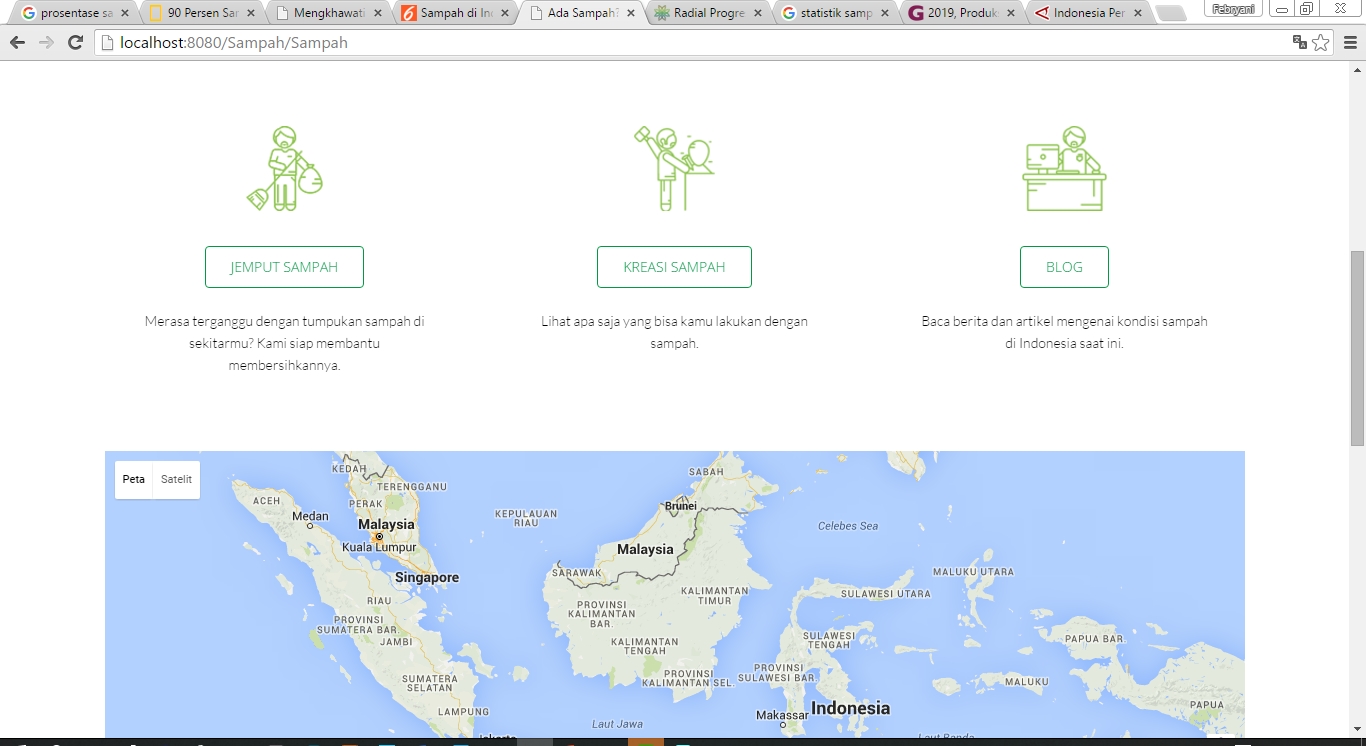The image size is (1366, 746).
Task: Click the Kreasi Sampah craft icon
Action: pyautogui.click(x=675, y=168)
